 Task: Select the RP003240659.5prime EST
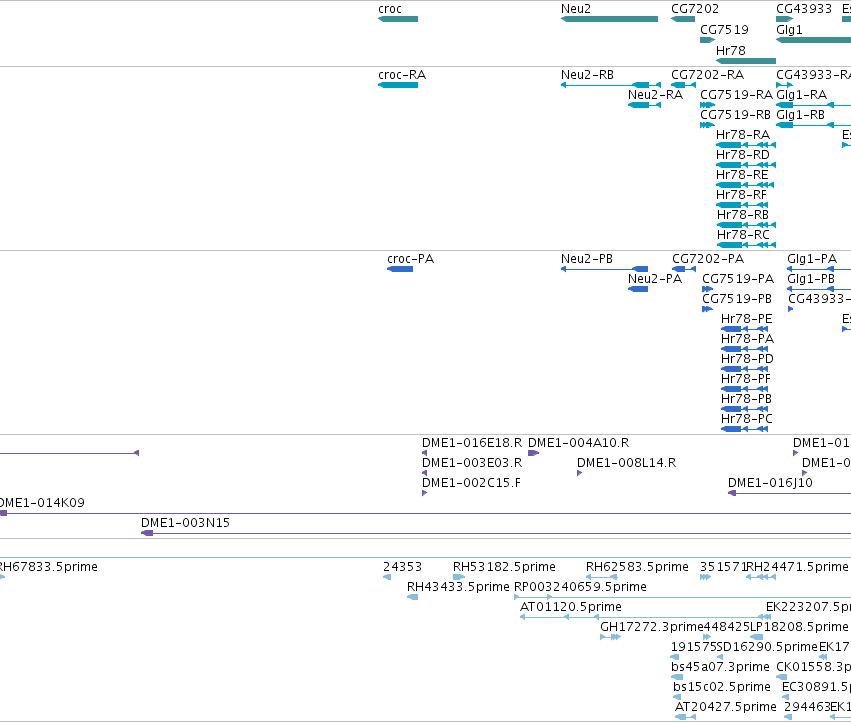tap(682, 597)
